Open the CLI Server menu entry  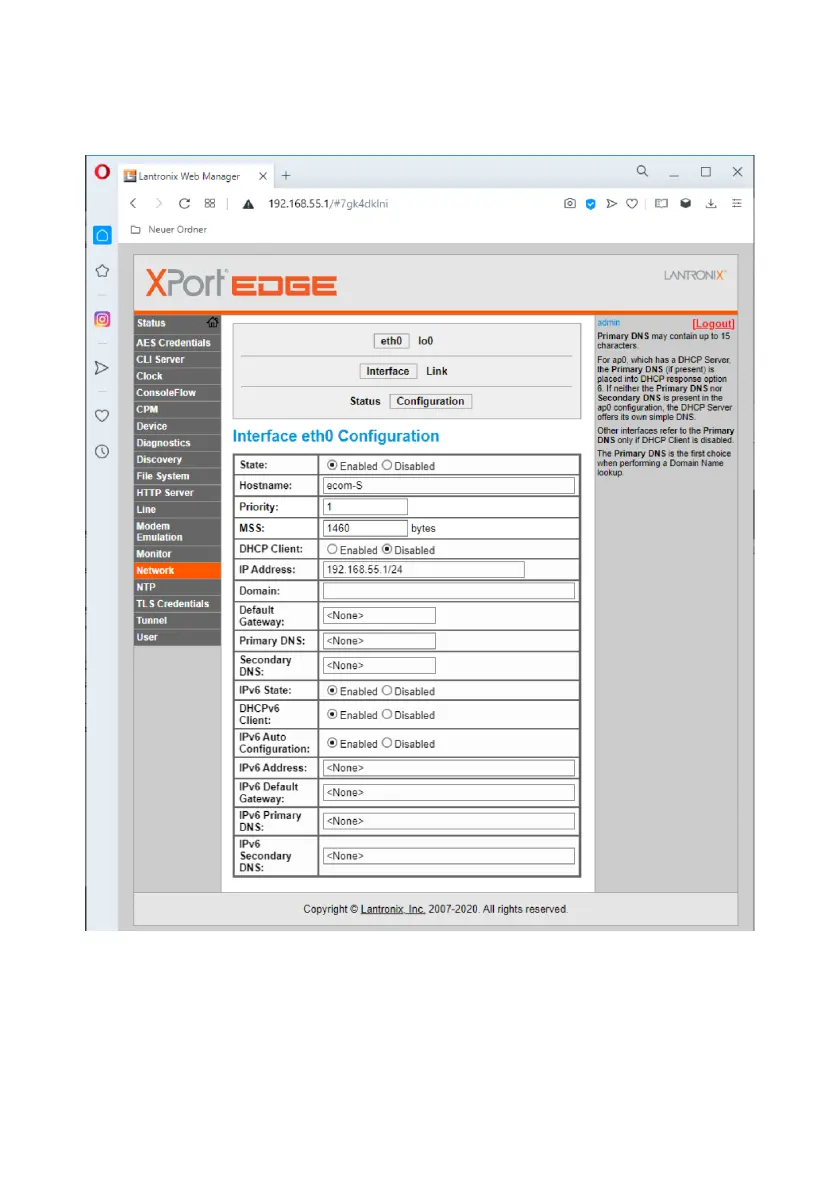(178, 359)
